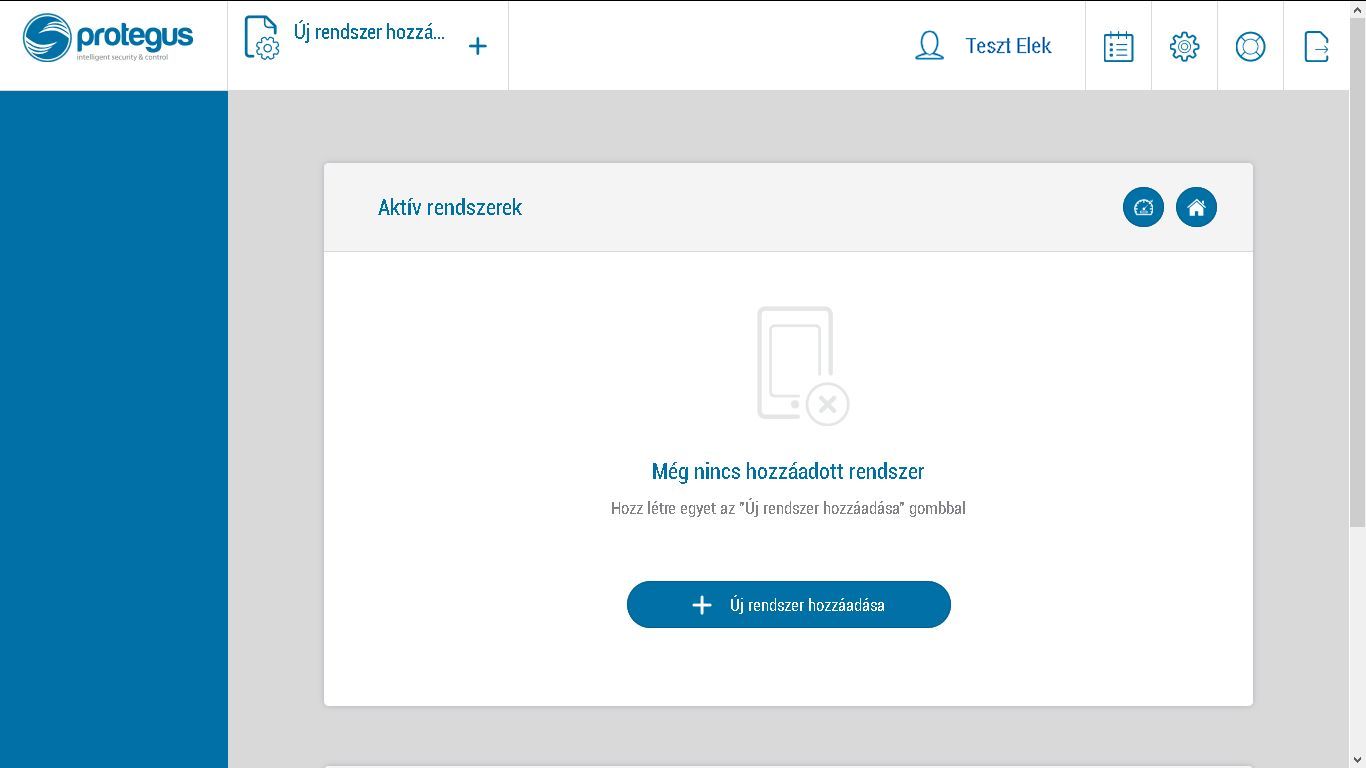
Task: Open the event log notebook icon
Action: (1117, 45)
